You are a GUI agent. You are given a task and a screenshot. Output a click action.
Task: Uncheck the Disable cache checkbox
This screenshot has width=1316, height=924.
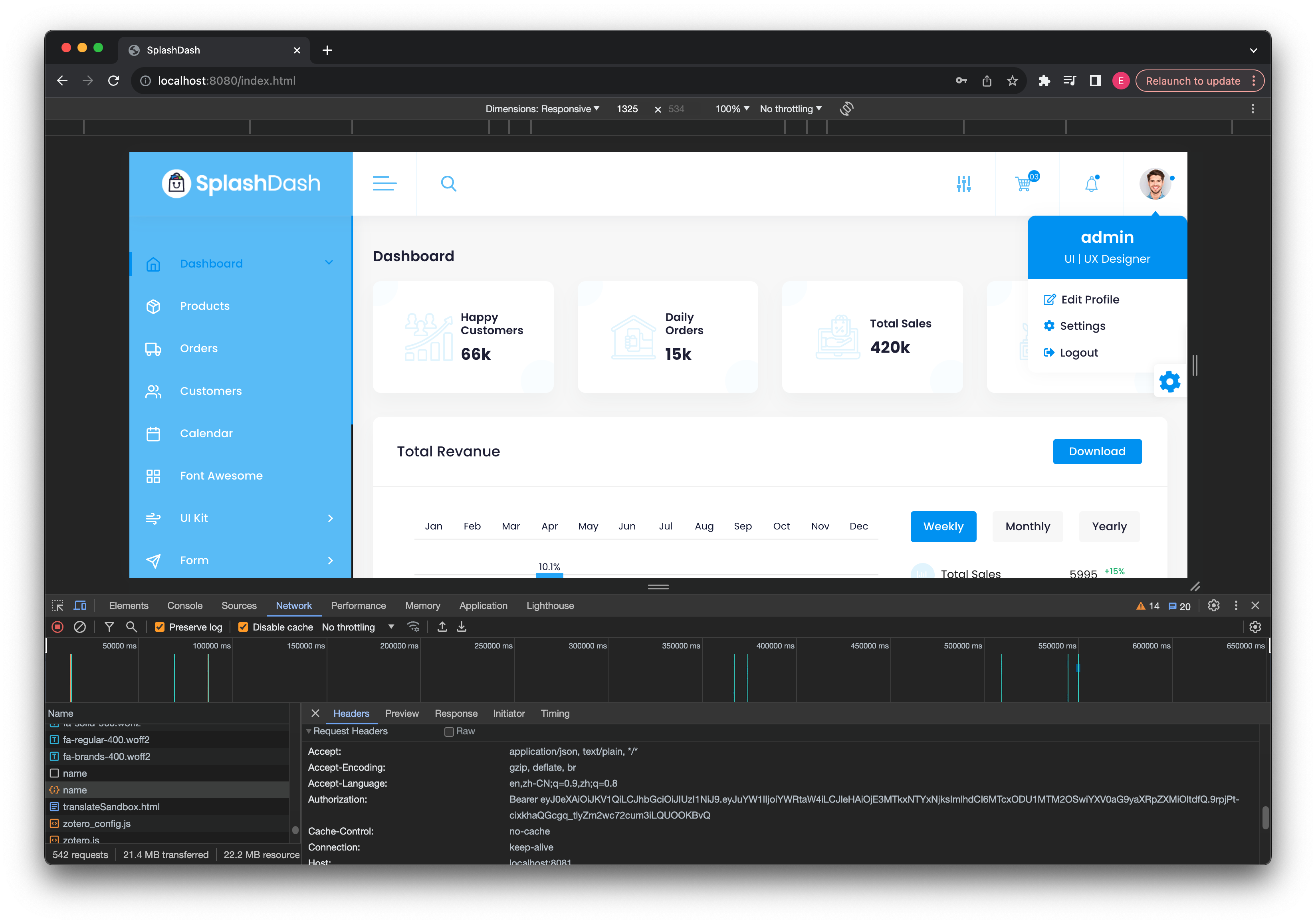pyautogui.click(x=243, y=627)
